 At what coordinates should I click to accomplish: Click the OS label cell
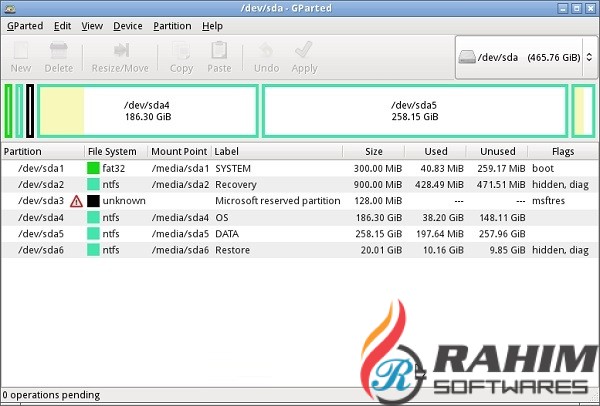pos(222,217)
